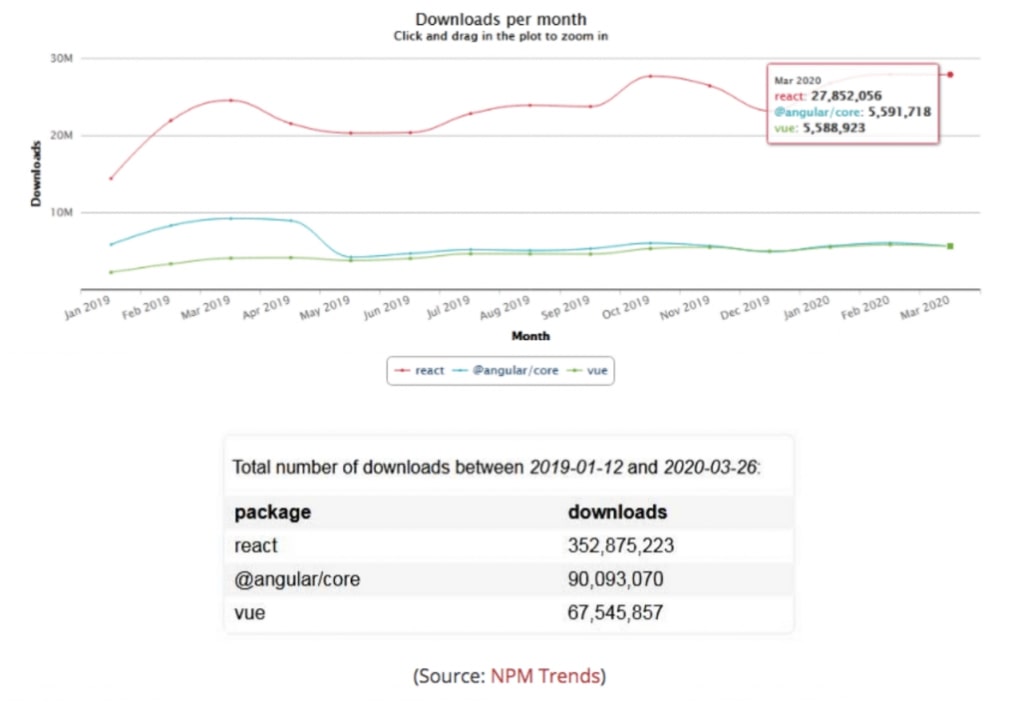Click the 30M y-axis label
The width and height of the screenshot is (1024, 708).
(x=62, y=59)
